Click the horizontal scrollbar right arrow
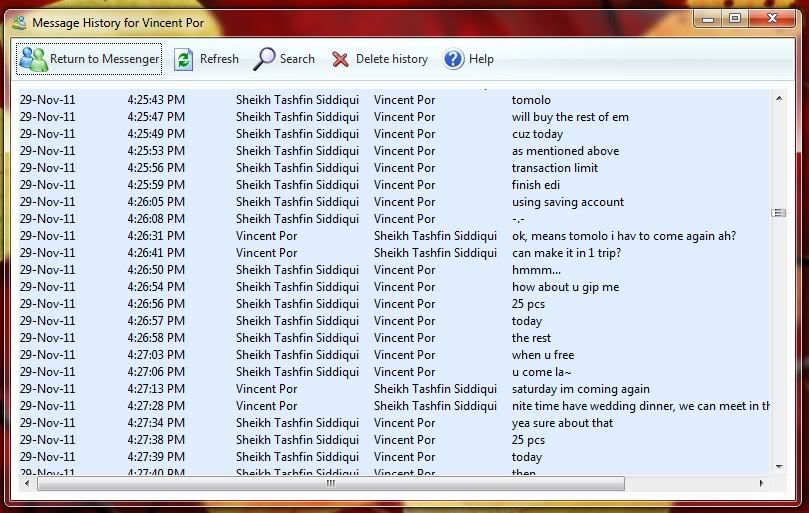The height and width of the screenshot is (513, 809). (762, 484)
